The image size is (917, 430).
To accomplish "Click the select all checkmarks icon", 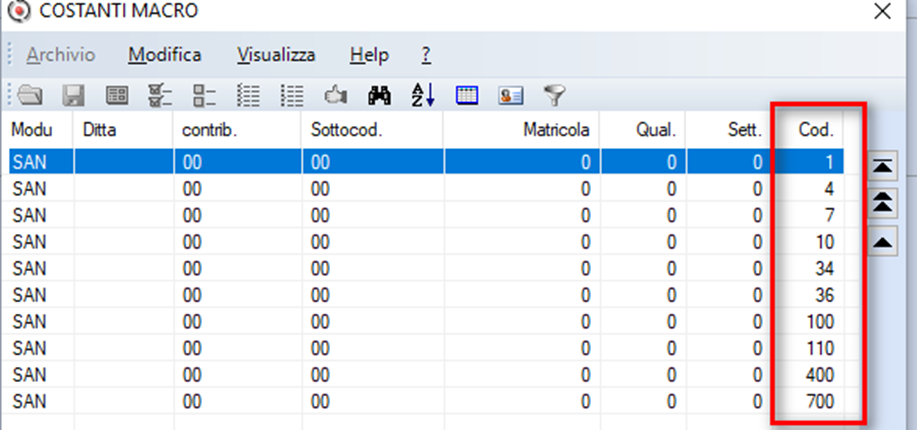I will (160, 95).
